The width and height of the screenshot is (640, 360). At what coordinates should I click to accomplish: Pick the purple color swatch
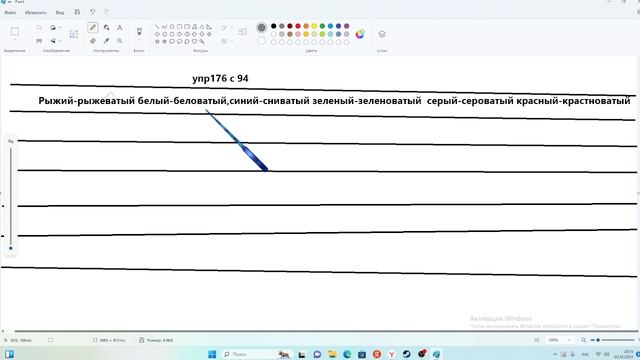click(x=347, y=26)
